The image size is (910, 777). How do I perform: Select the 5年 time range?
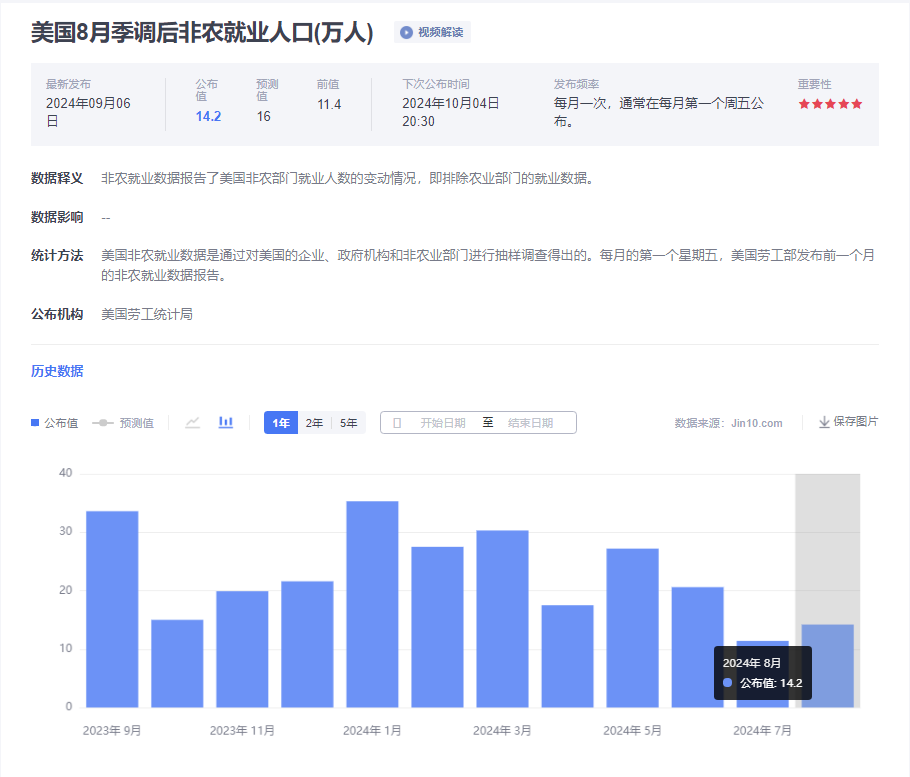[x=348, y=423]
